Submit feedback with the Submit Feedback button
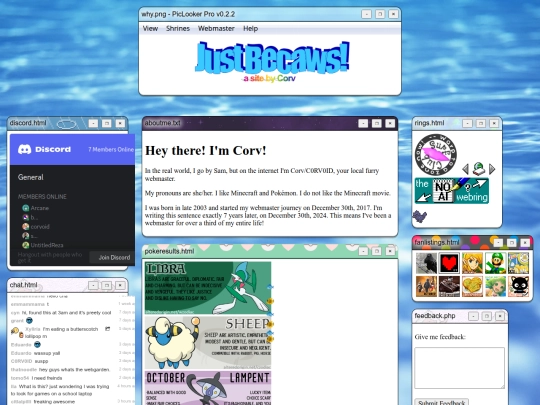The width and height of the screenshot is (540, 405). pos(442,402)
